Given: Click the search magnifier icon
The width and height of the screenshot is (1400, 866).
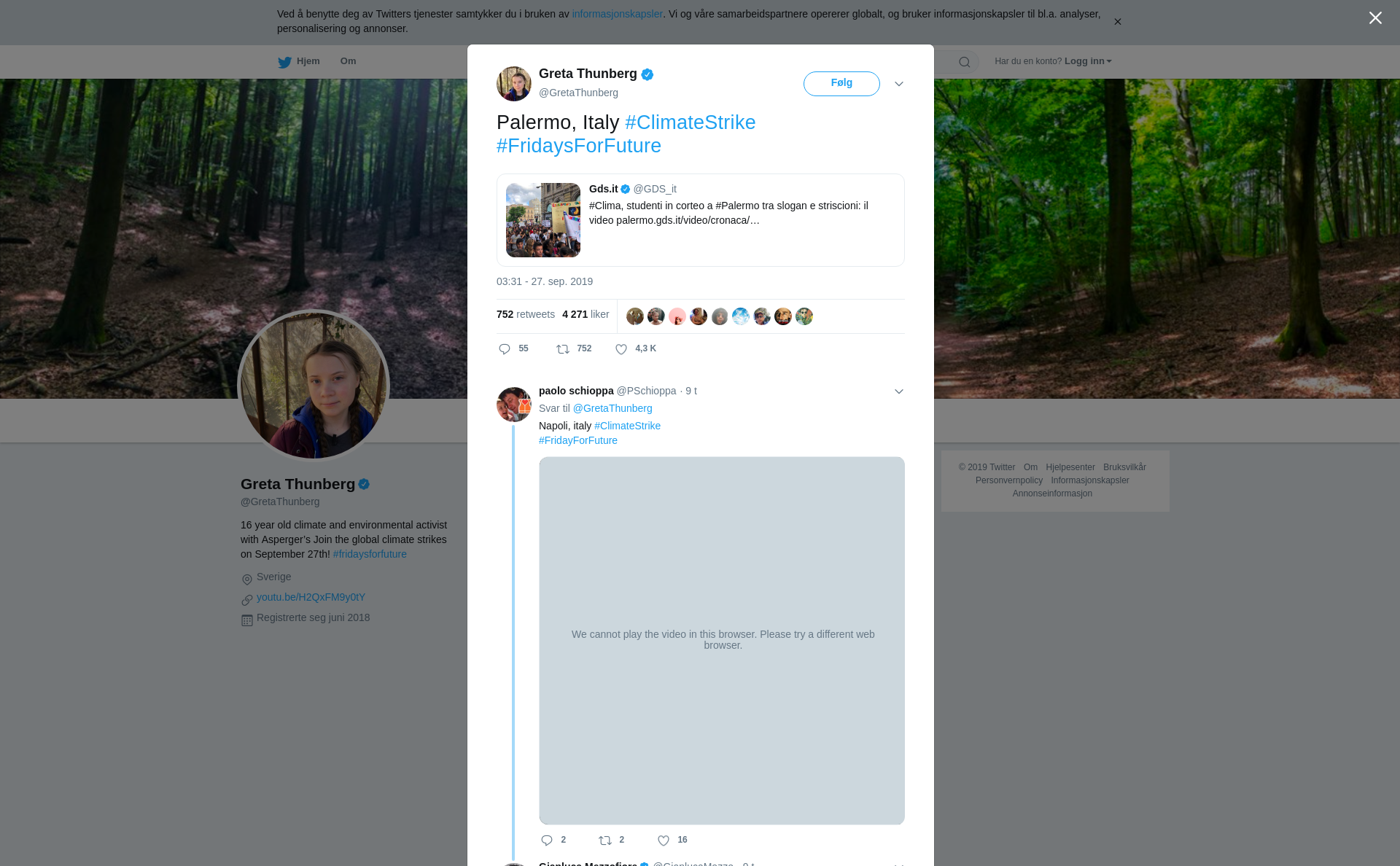Looking at the screenshot, I should (965, 62).
